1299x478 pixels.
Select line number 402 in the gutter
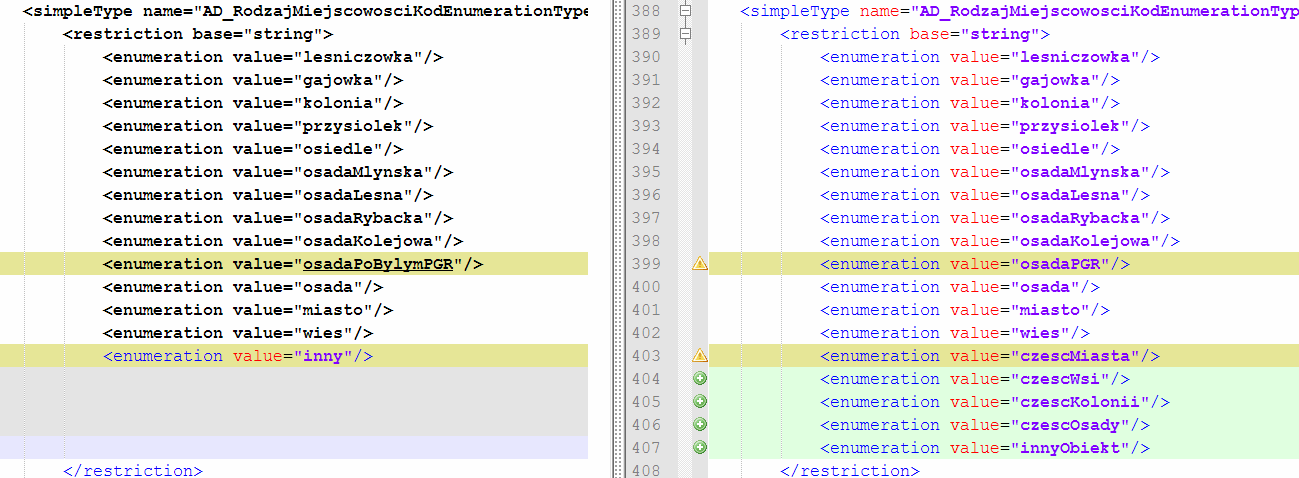(646, 333)
